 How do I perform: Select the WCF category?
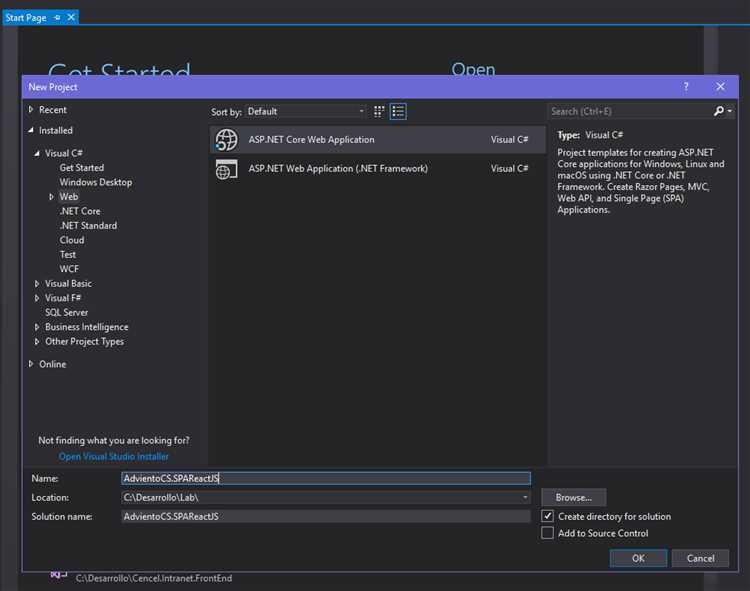pos(69,269)
